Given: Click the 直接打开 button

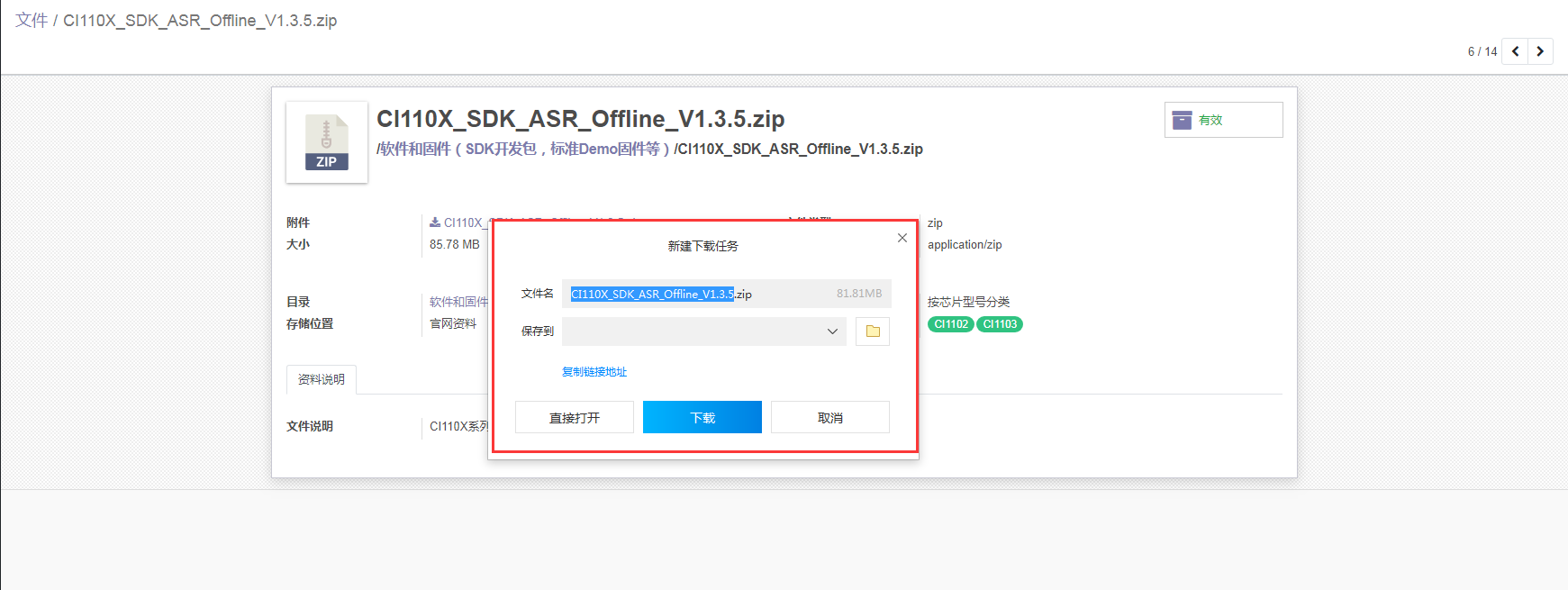Looking at the screenshot, I should pos(575,417).
